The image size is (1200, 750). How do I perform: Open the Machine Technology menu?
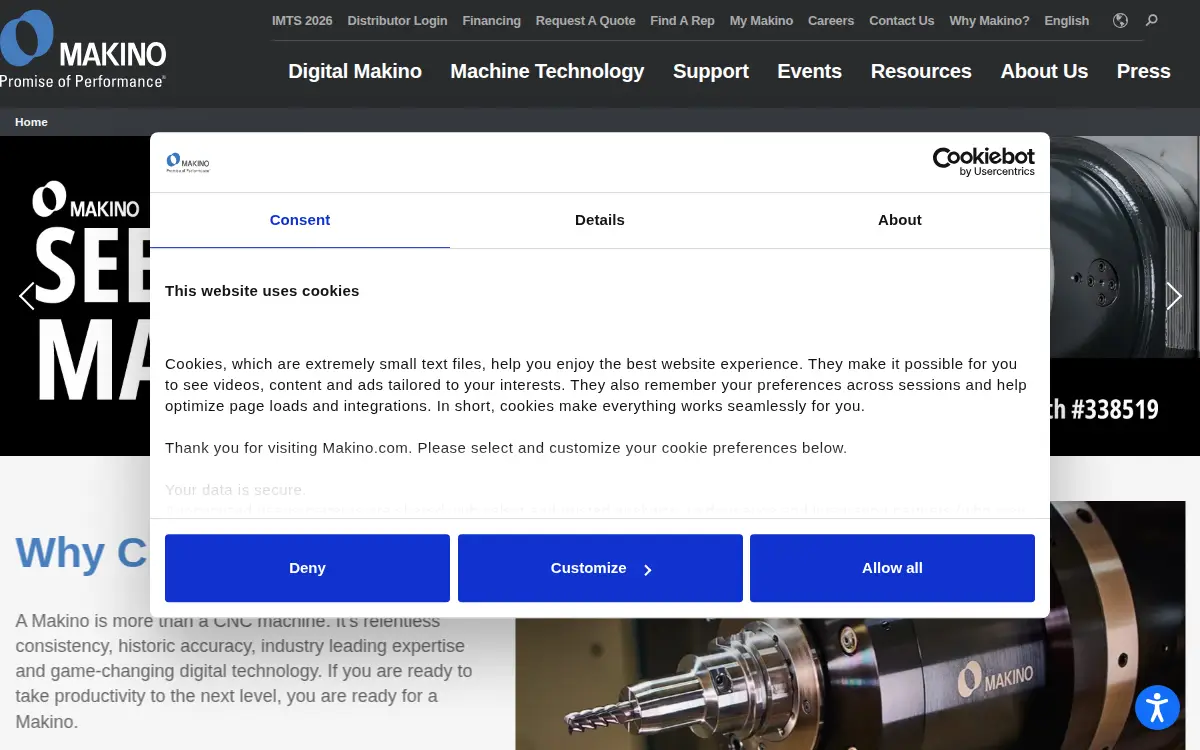[x=547, y=71]
